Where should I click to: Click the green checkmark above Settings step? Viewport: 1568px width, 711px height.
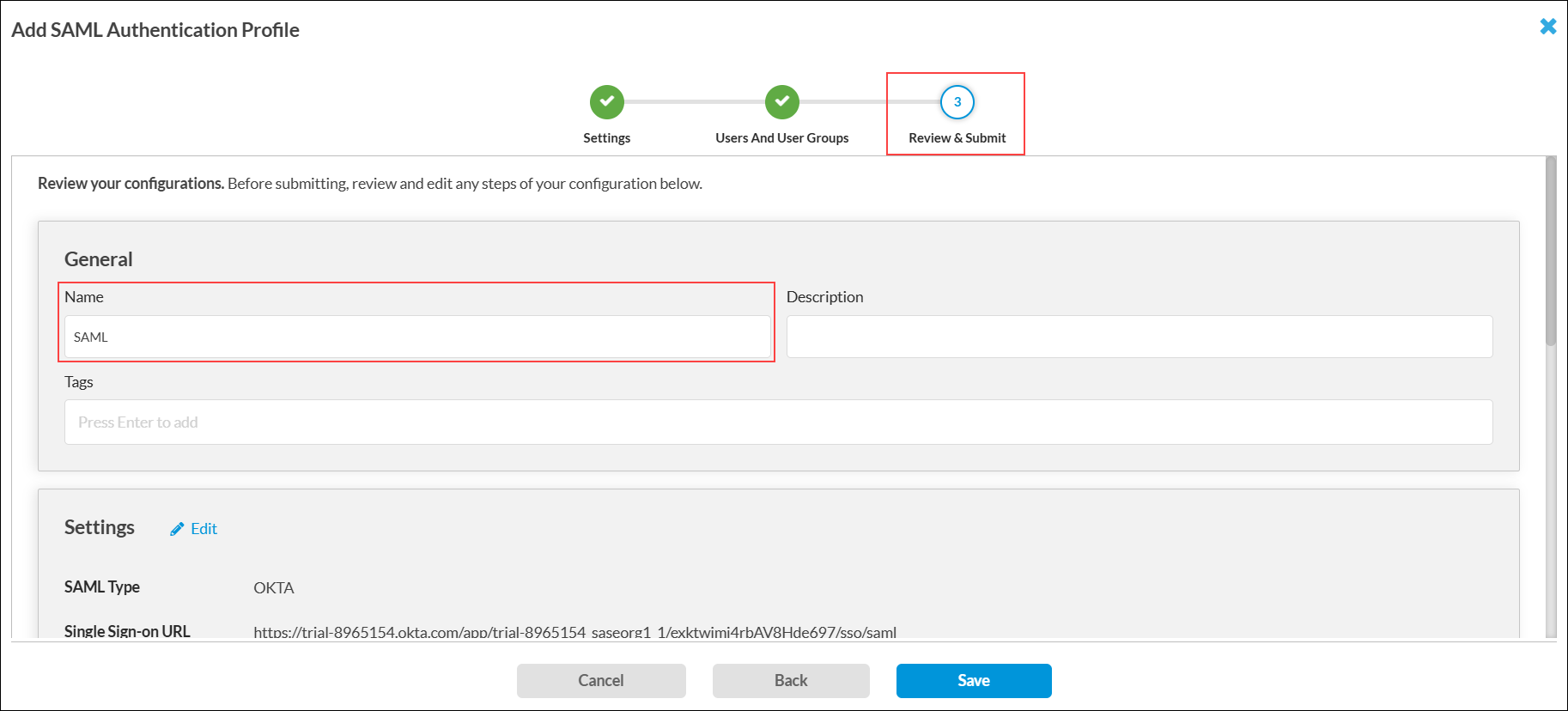pos(606,102)
